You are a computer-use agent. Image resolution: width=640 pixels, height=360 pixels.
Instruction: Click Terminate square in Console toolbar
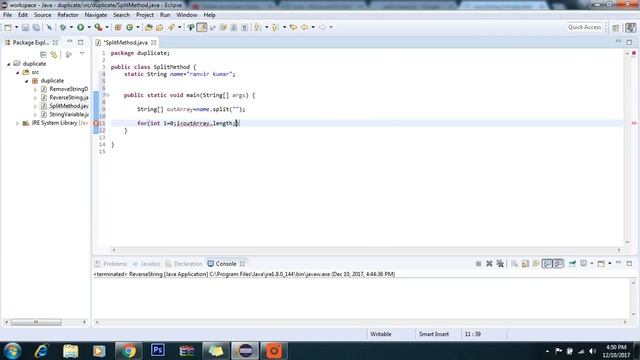coord(478,264)
